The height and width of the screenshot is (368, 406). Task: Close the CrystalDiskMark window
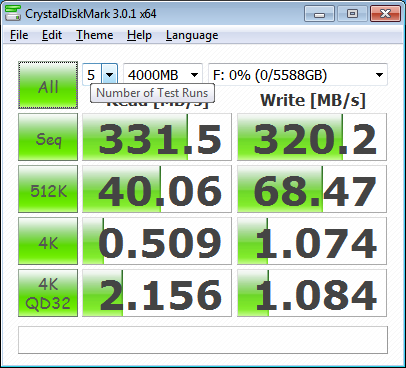tap(385, 14)
